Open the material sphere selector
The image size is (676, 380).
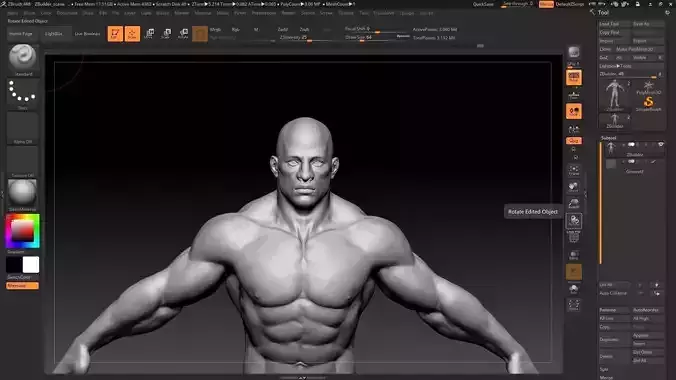tap(22, 195)
